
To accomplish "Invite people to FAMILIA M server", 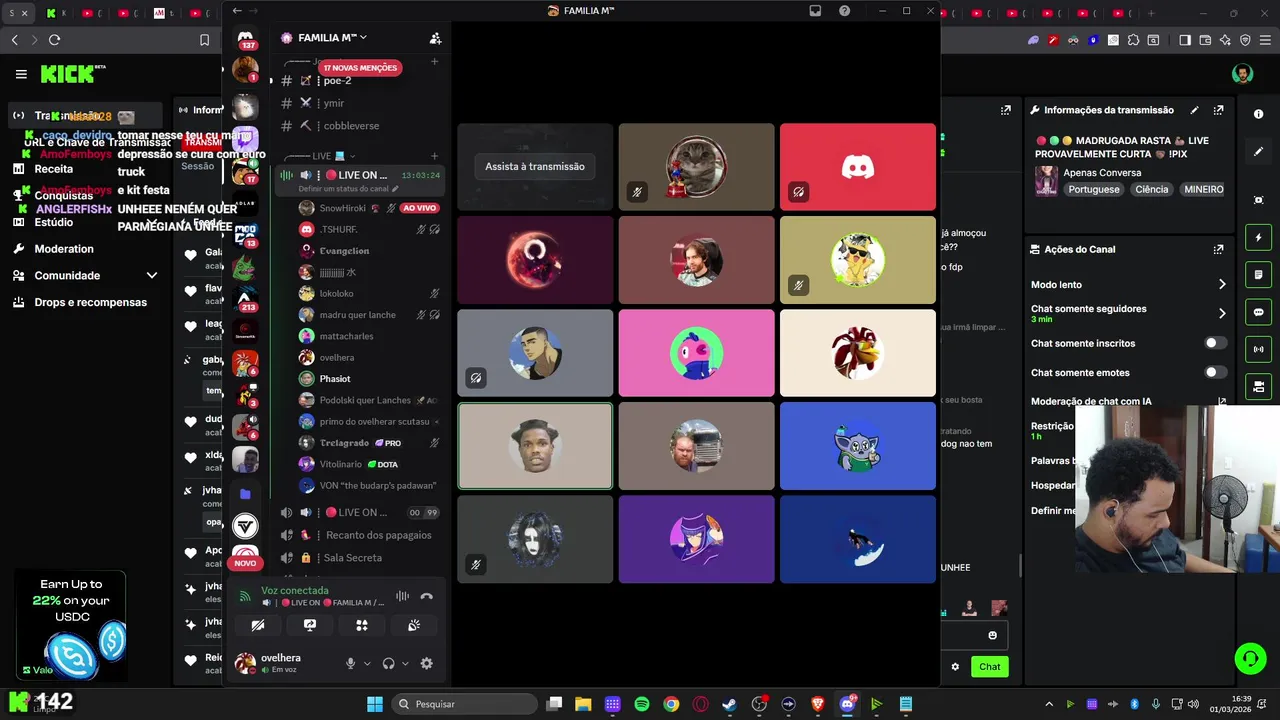I will [x=435, y=38].
